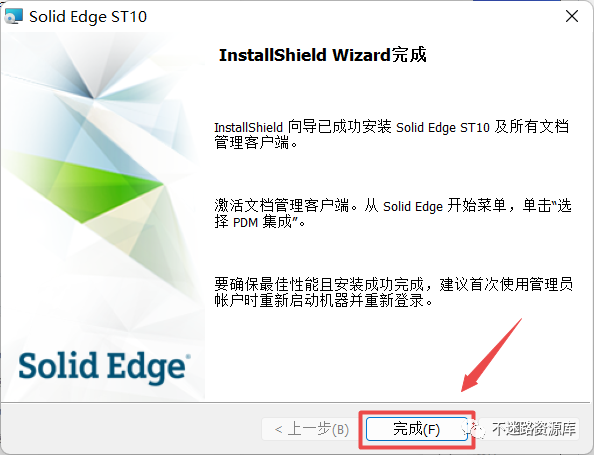Click the WeChat watermark icon near the finish button
The image size is (594, 455).
[473, 429]
